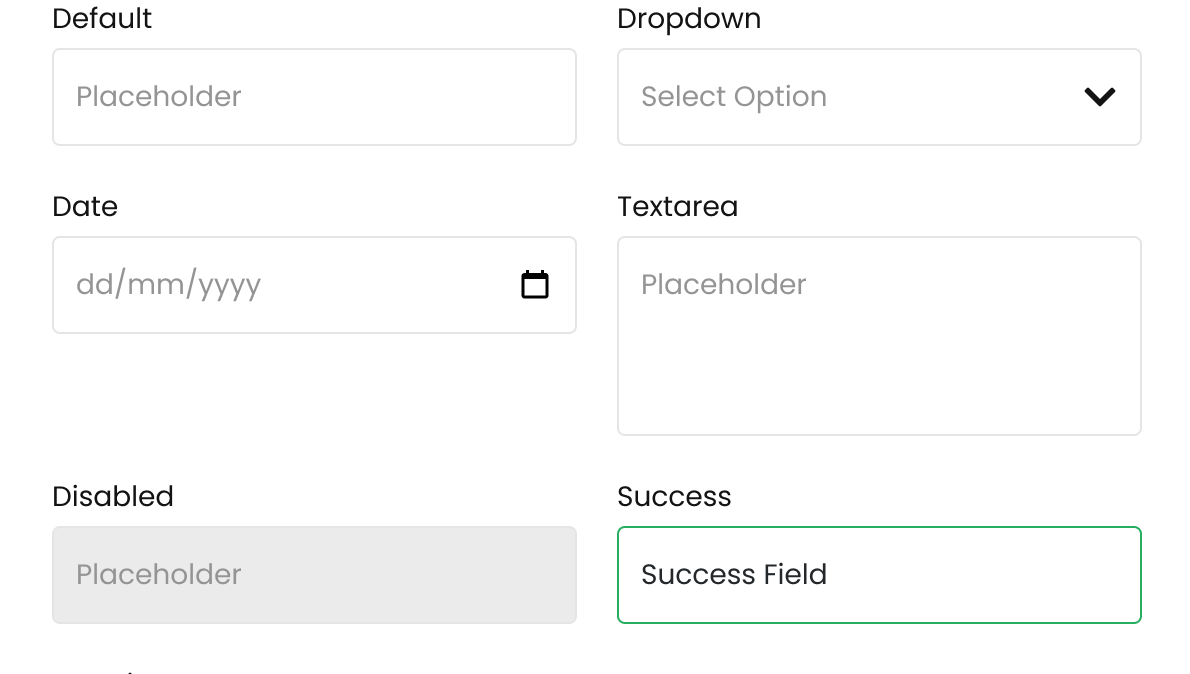Click the Date field label

coord(85,207)
